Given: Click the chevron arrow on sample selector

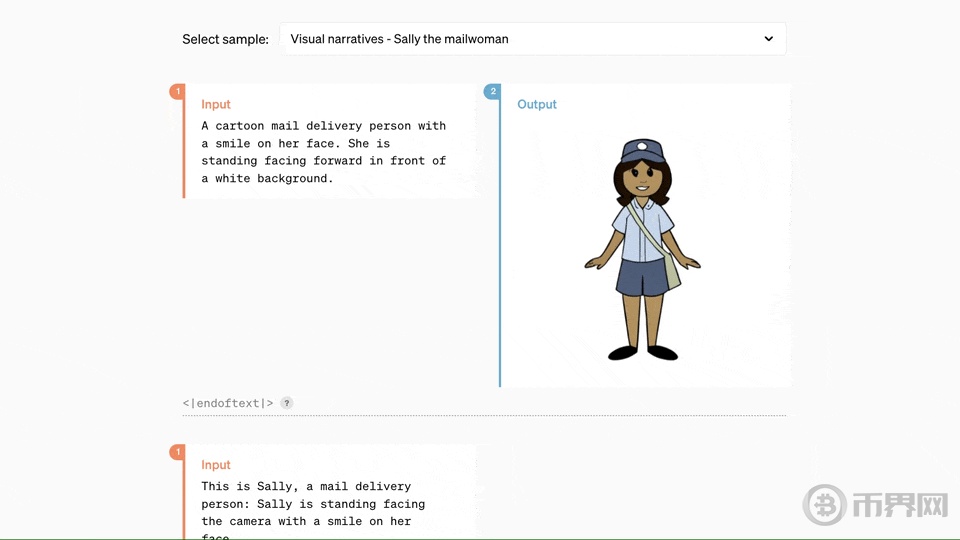Looking at the screenshot, I should [x=768, y=39].
